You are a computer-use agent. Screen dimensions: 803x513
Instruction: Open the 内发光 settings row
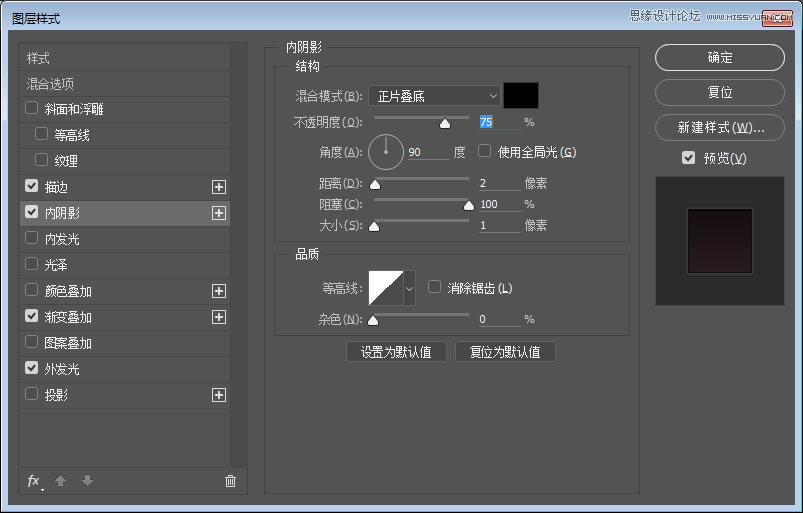point(125,239)
